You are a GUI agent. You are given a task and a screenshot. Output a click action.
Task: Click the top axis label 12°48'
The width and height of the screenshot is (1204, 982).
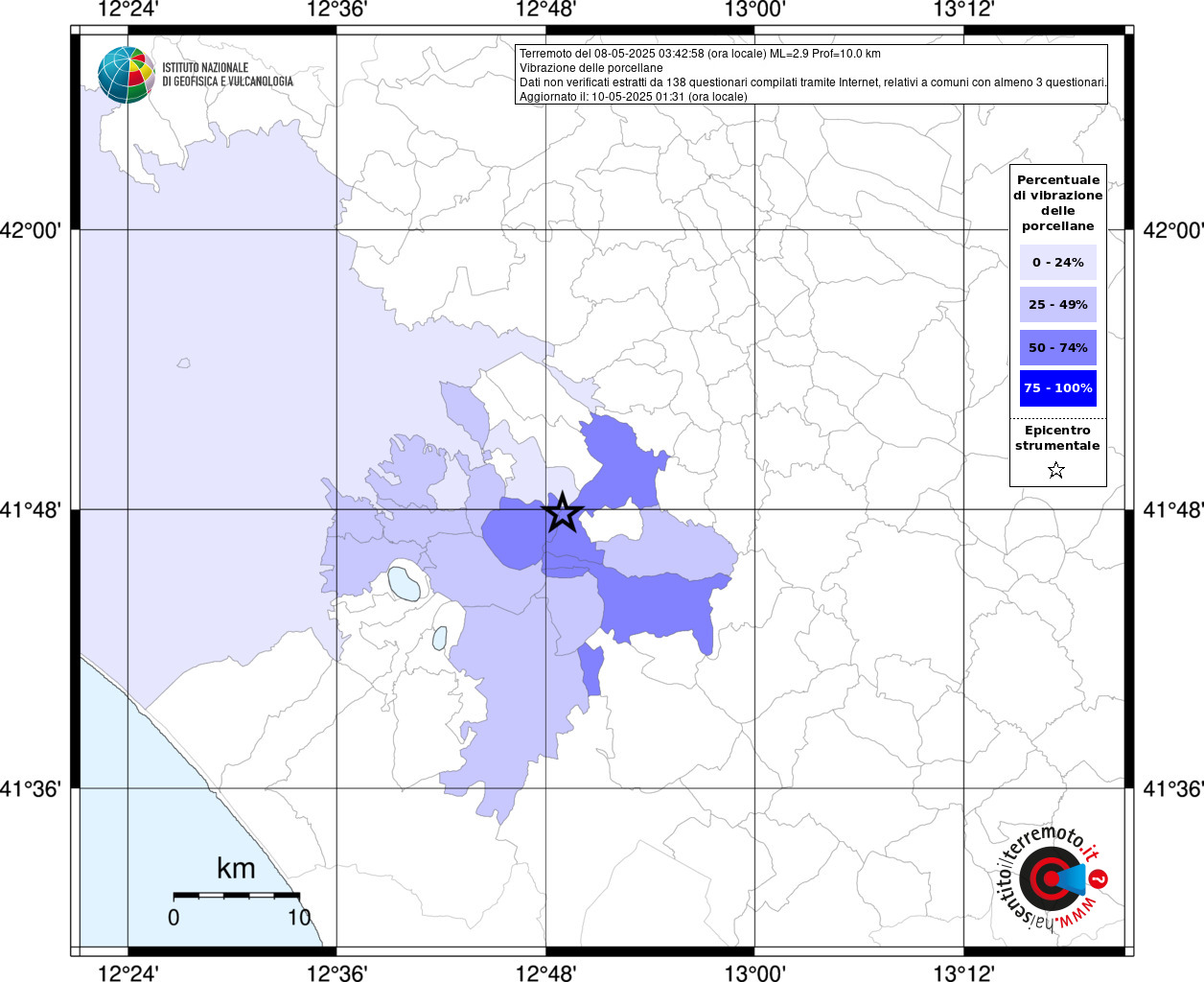(x=546, y=10)
